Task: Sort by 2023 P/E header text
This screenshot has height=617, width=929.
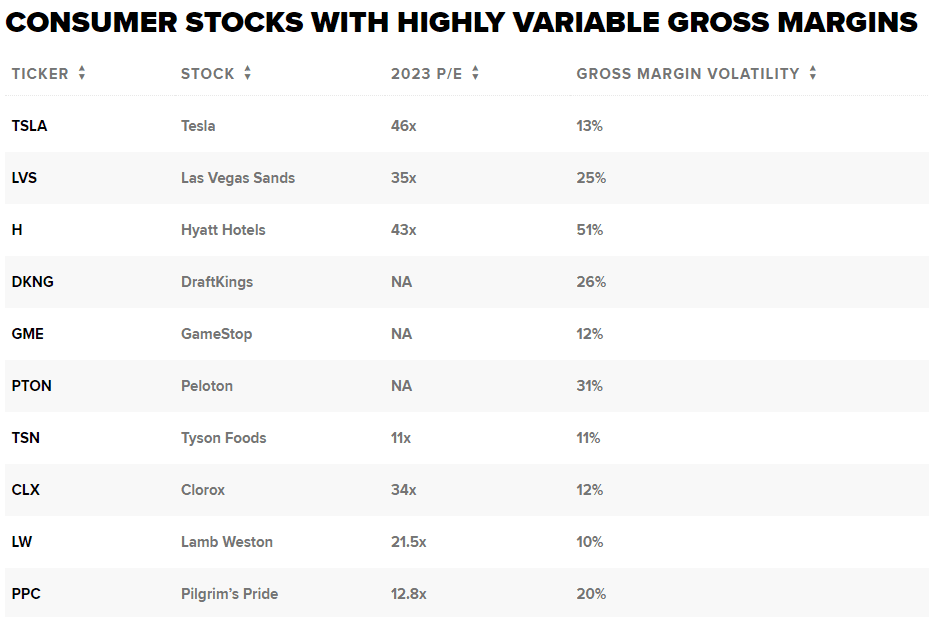Action: tap(427, 73)
